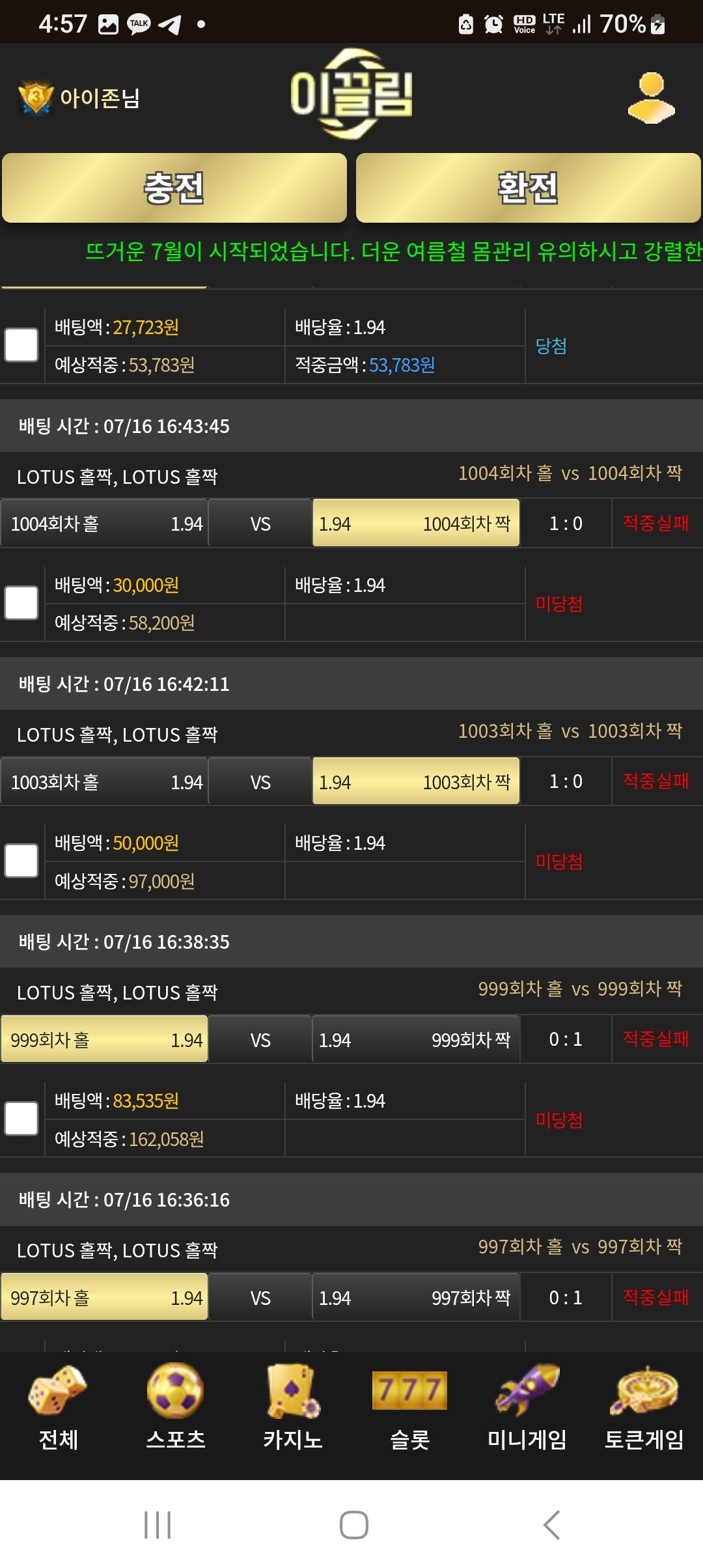Open the user profile icon
The image size is (703, 1568).
click(651, 98)
